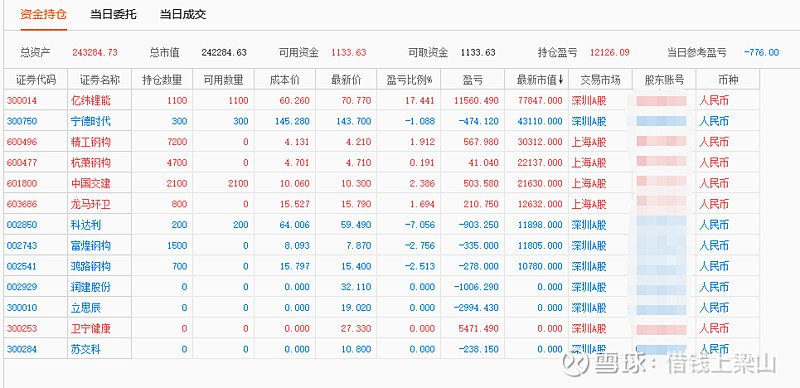Click 上海A股 in 中国交建 row

[x=589, y=183]
